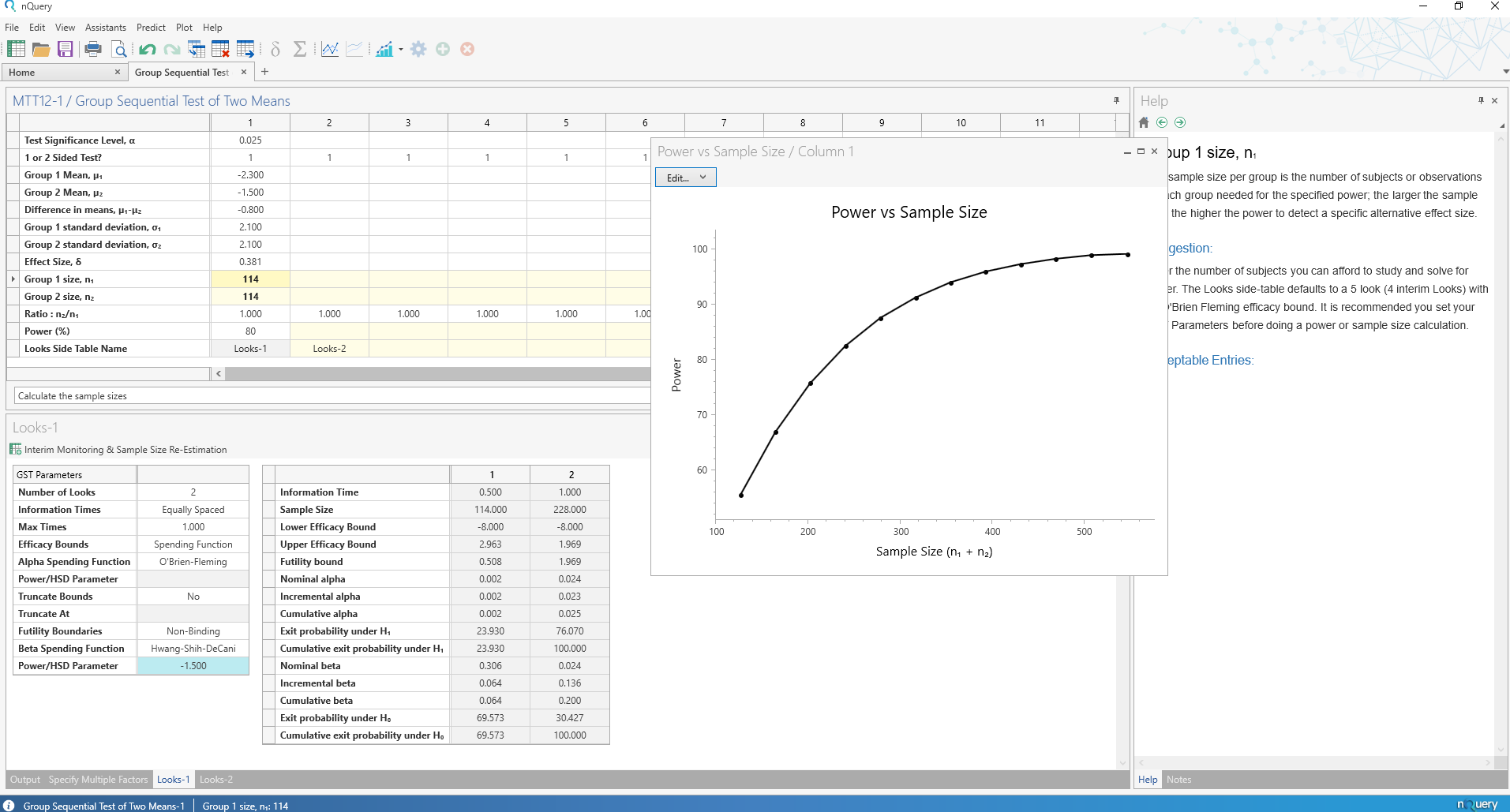The width and height of the screenshot is (1510, 812).
Task: Save the current project
Action: click(65, 49)
